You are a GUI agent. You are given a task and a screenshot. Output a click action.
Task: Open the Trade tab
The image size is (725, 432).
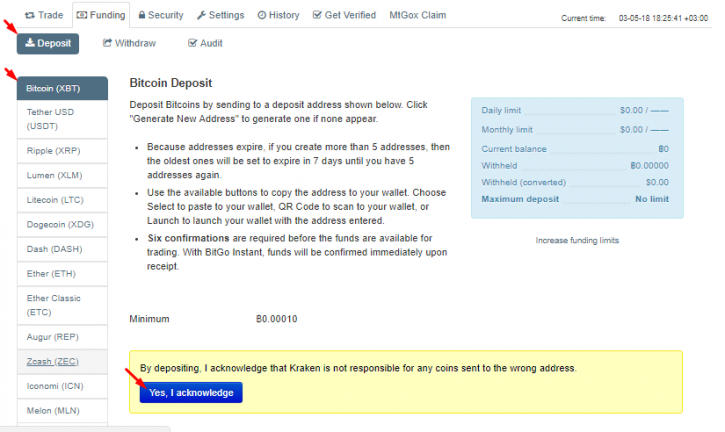[43, 15]
